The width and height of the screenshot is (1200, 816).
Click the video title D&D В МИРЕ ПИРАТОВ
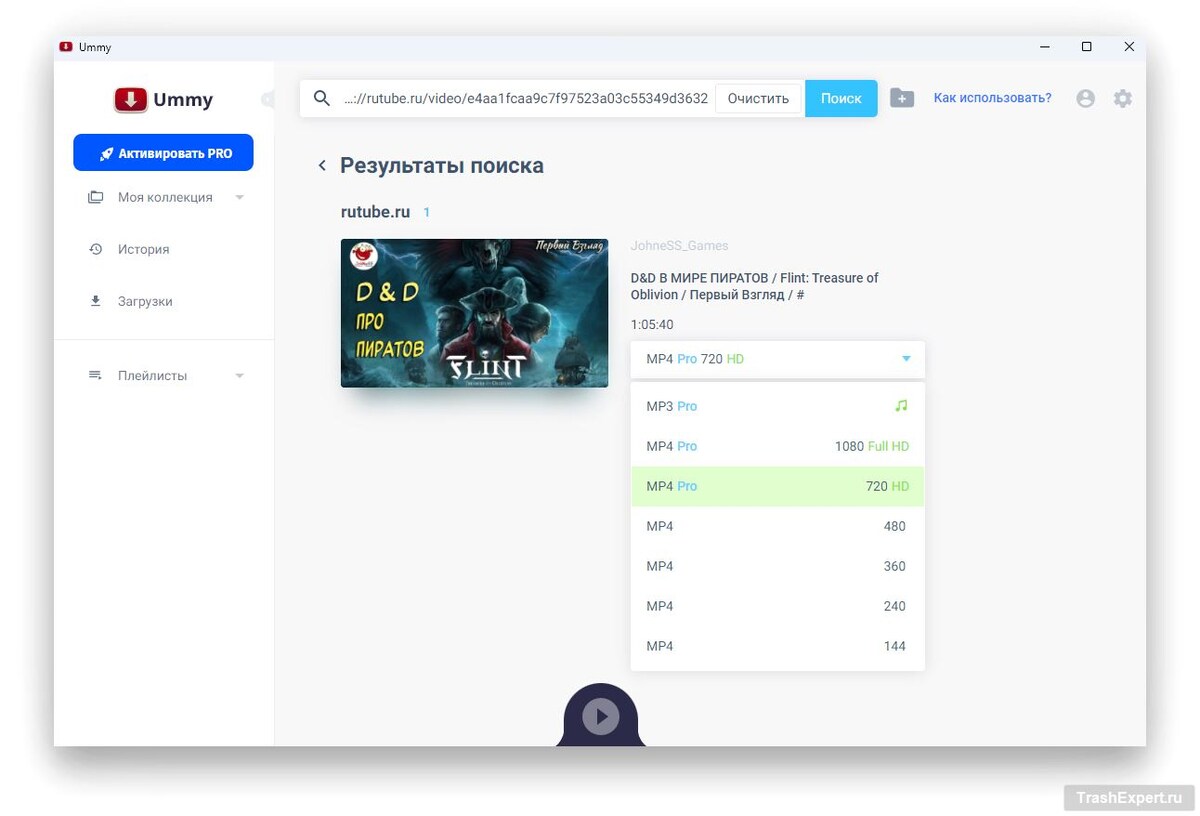point(754,286)
